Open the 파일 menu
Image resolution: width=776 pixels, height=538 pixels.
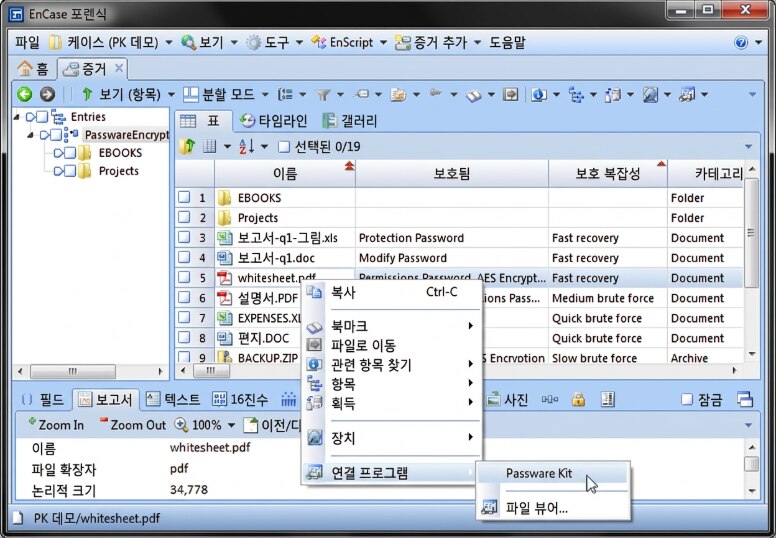click(x=27, y=43)
